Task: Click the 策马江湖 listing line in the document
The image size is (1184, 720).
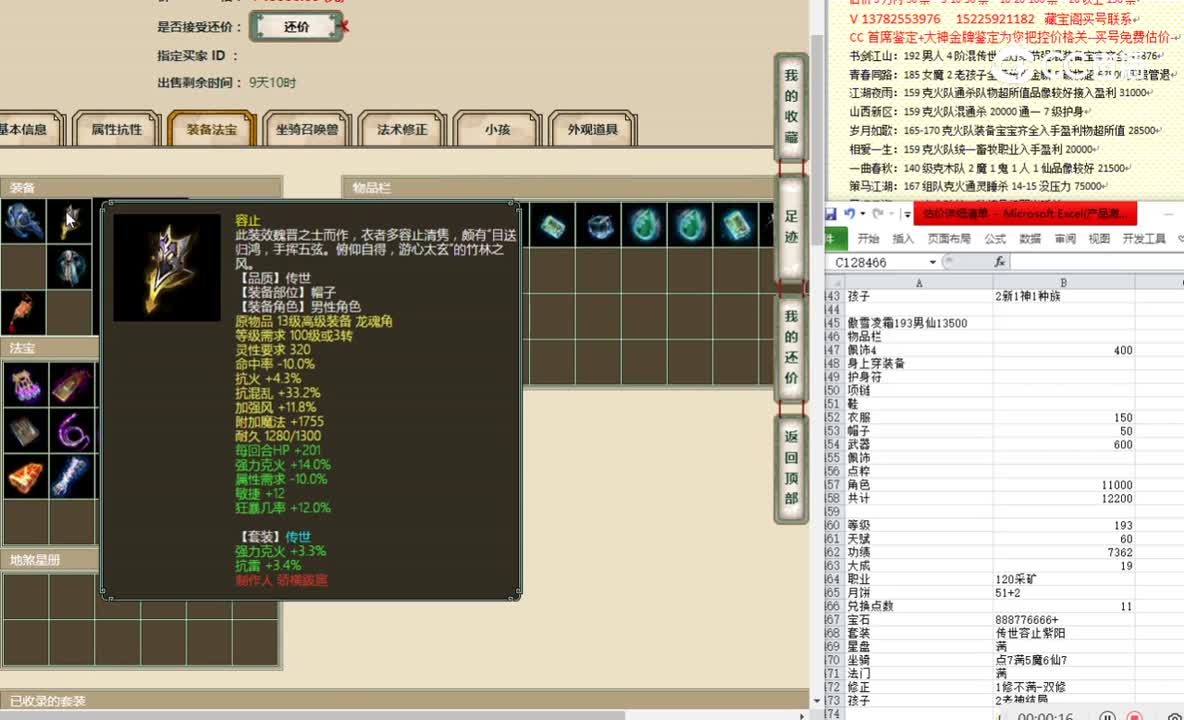Action: click(979, 186)
